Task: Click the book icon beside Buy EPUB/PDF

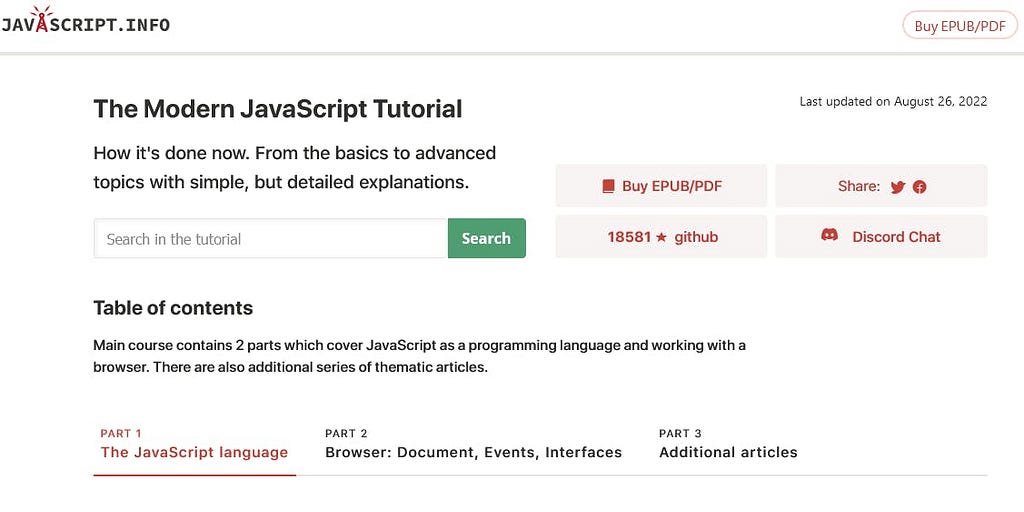Action: tap(609, 187)
